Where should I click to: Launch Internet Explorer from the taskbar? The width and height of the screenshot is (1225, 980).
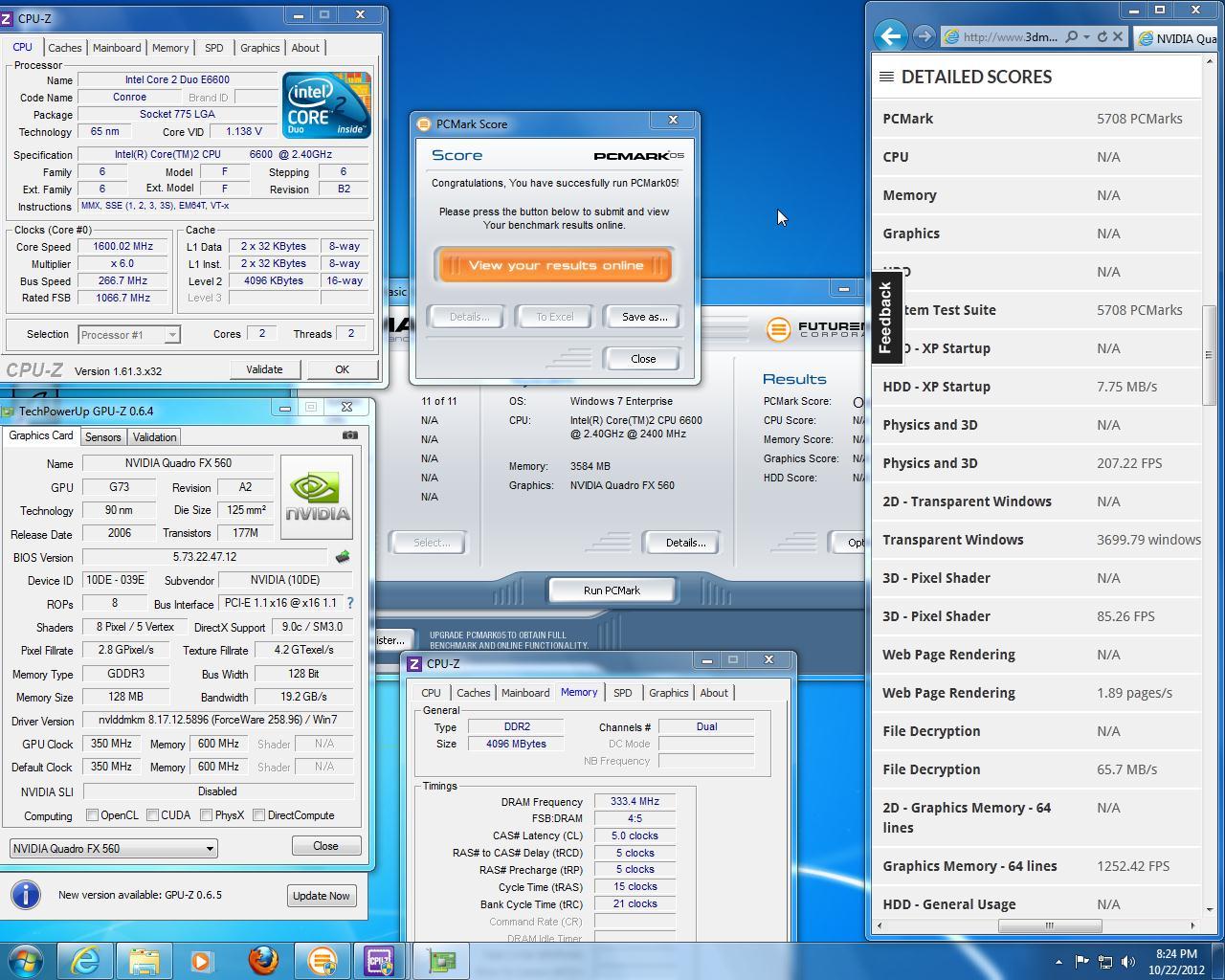coord(85,961)
